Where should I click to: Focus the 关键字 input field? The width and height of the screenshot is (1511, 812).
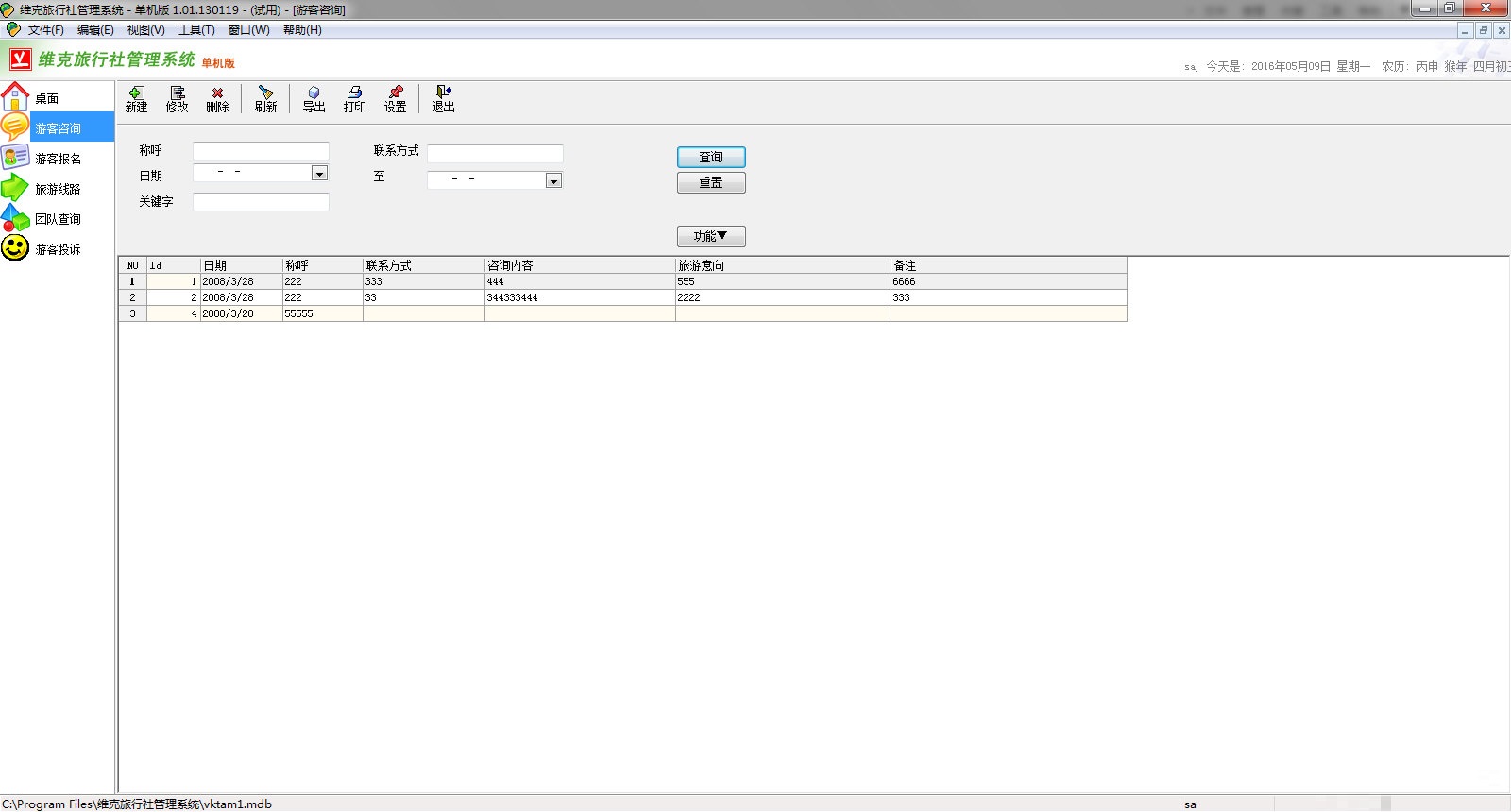click(x=261, y=202)
